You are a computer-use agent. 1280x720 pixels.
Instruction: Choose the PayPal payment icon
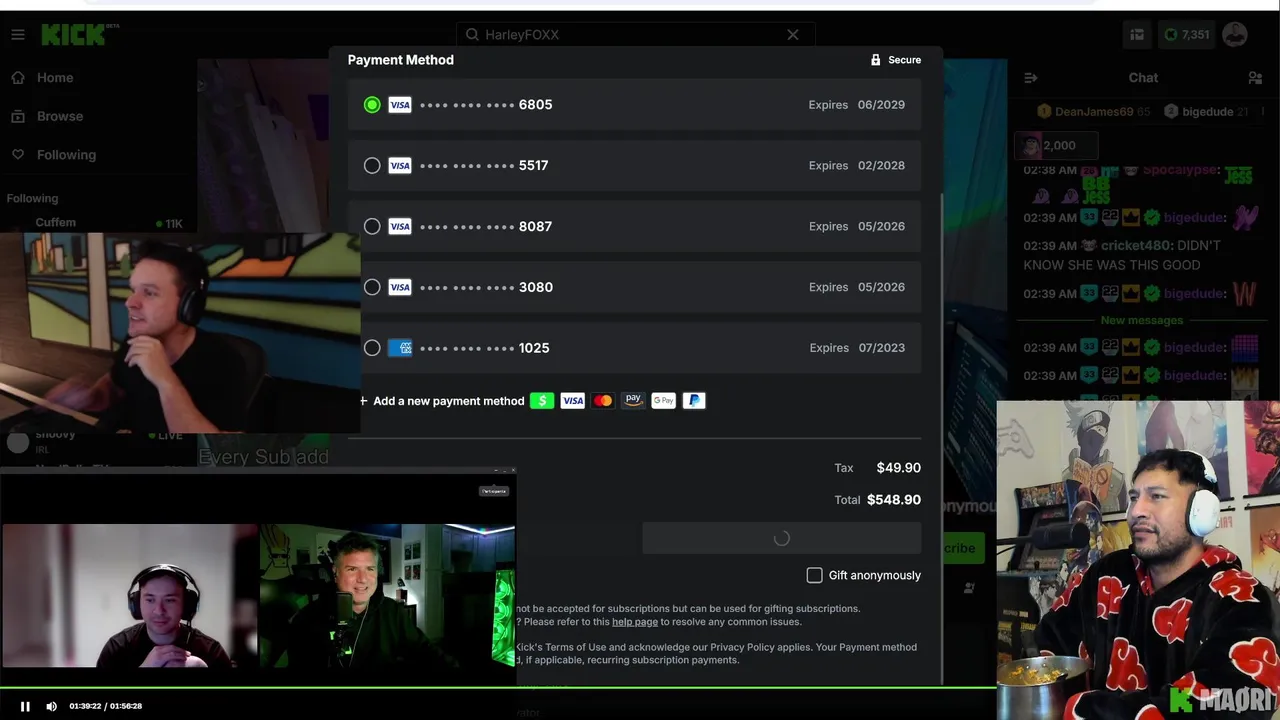click(x=694, y=401)
